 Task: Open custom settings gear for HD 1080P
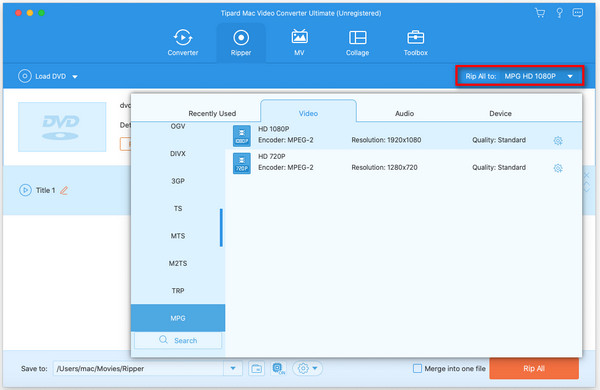[558, 140]
